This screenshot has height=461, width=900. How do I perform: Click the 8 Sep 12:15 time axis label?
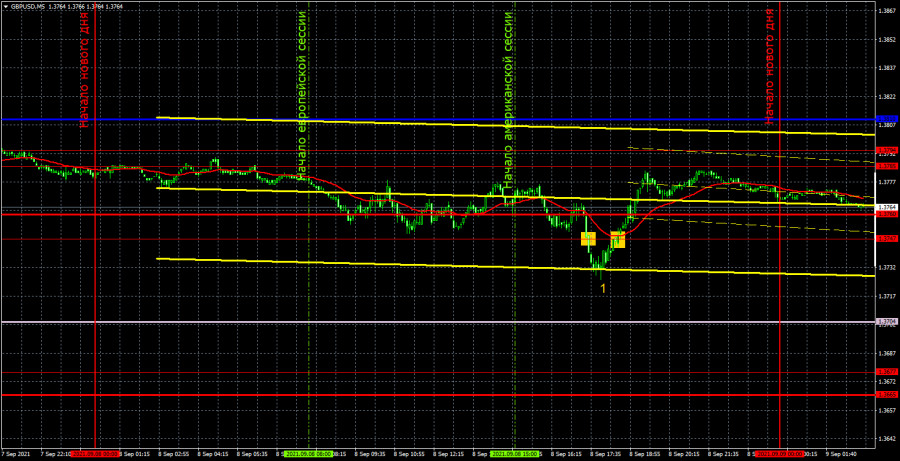point(450,454)
